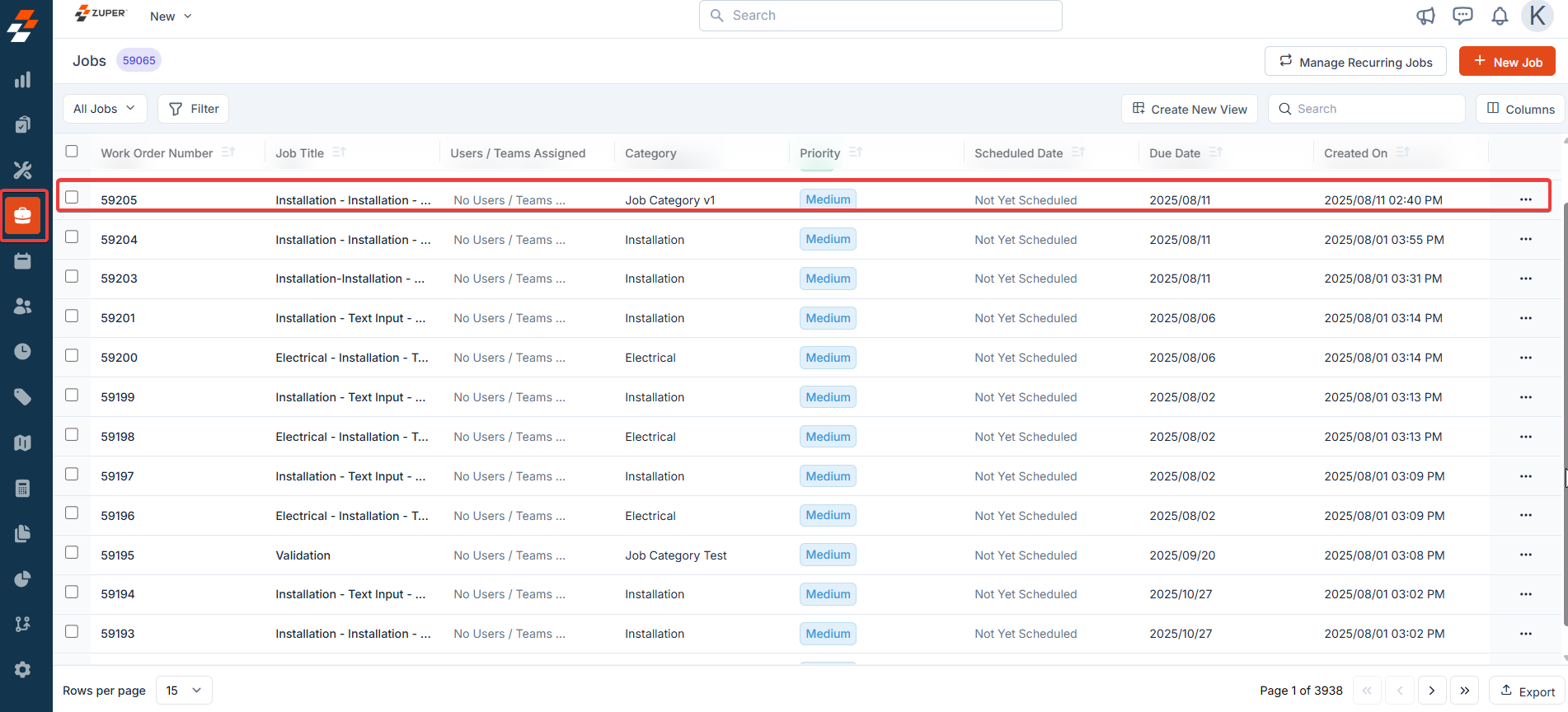The image size is (1568, 712).
Task: Open the calendar icon in sidebar
Action: pyautogui.click(x=23, y=261)
